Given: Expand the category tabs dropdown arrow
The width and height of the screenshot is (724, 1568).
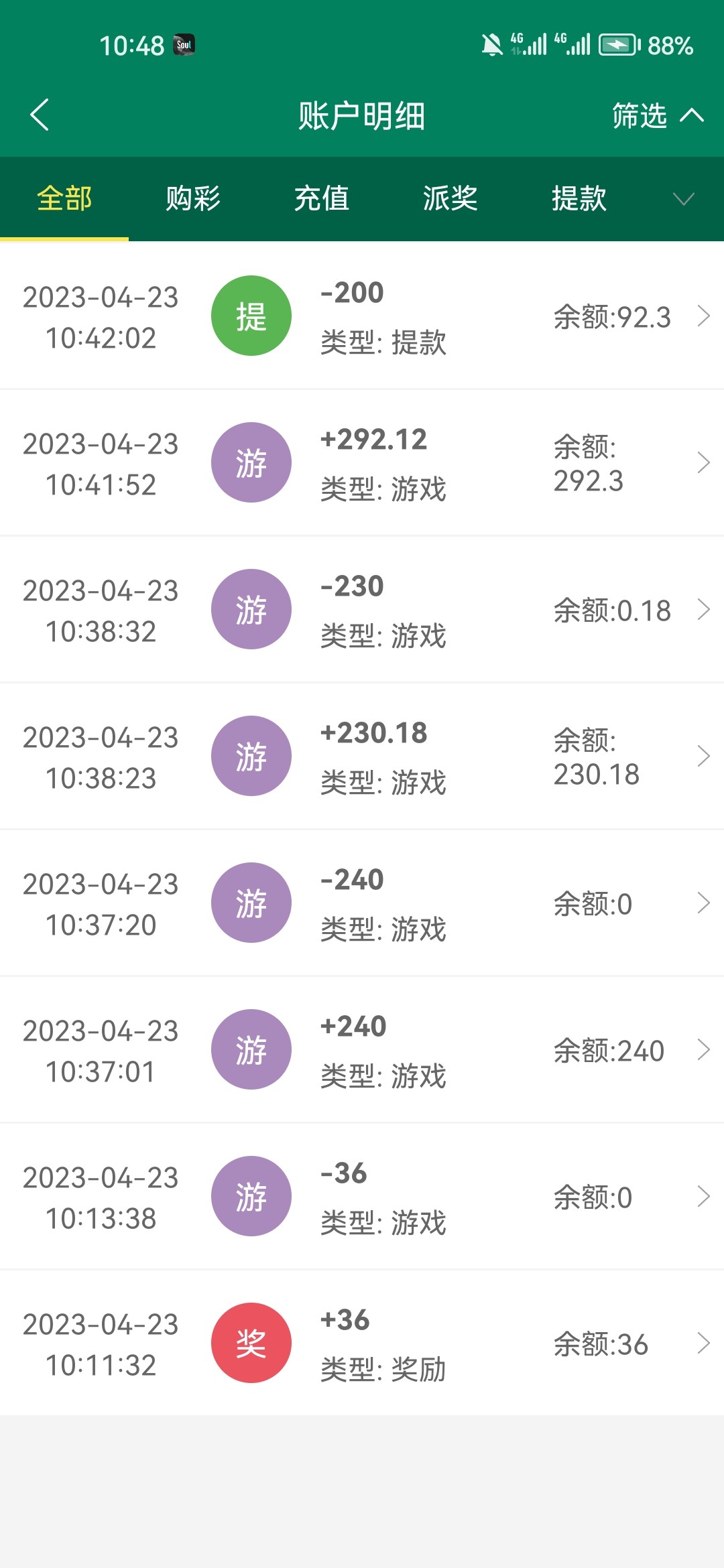Looking at the screenshot, I should click(683, 199).
